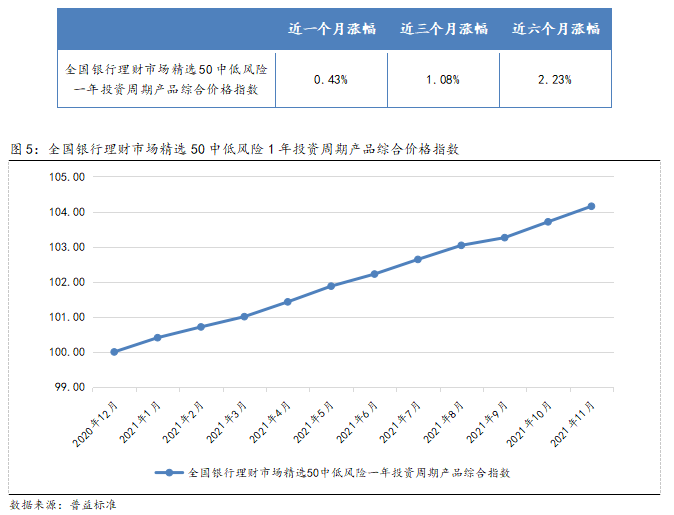Select the 2021年5月 data point marker
Image resolution: width=674 pixels, height=515 pixels.
tap(331, 286)
